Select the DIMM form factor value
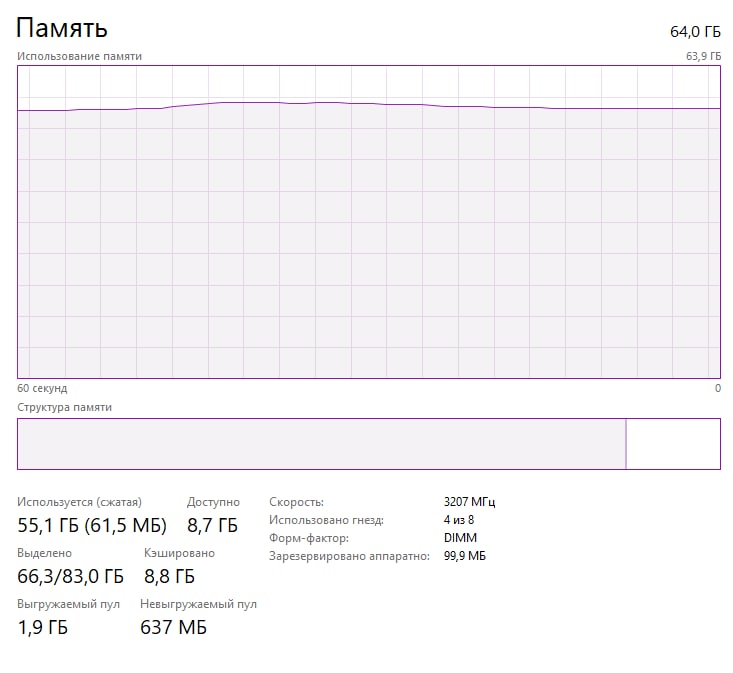 pos(460,538)
